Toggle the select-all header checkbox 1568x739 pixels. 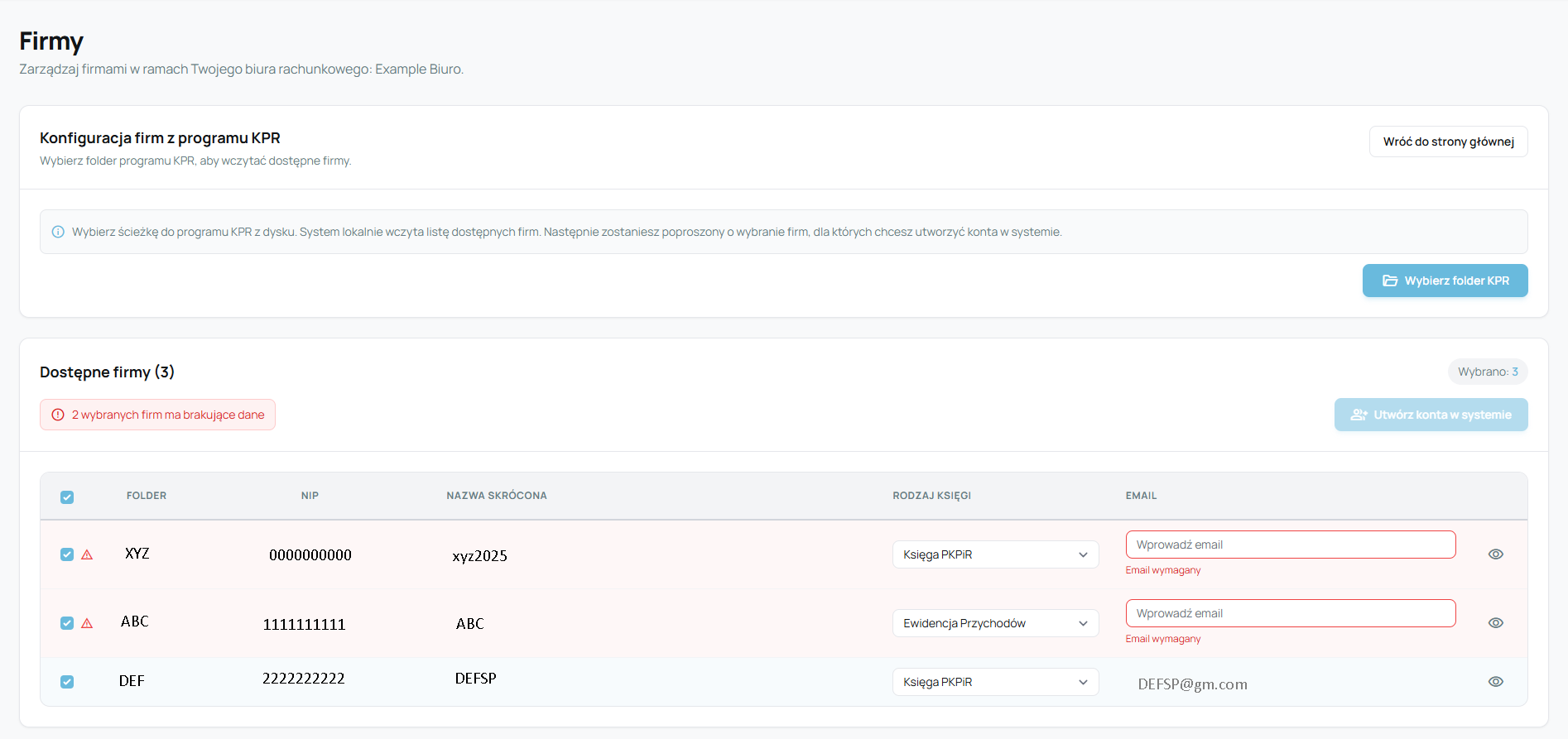[67, 497]
